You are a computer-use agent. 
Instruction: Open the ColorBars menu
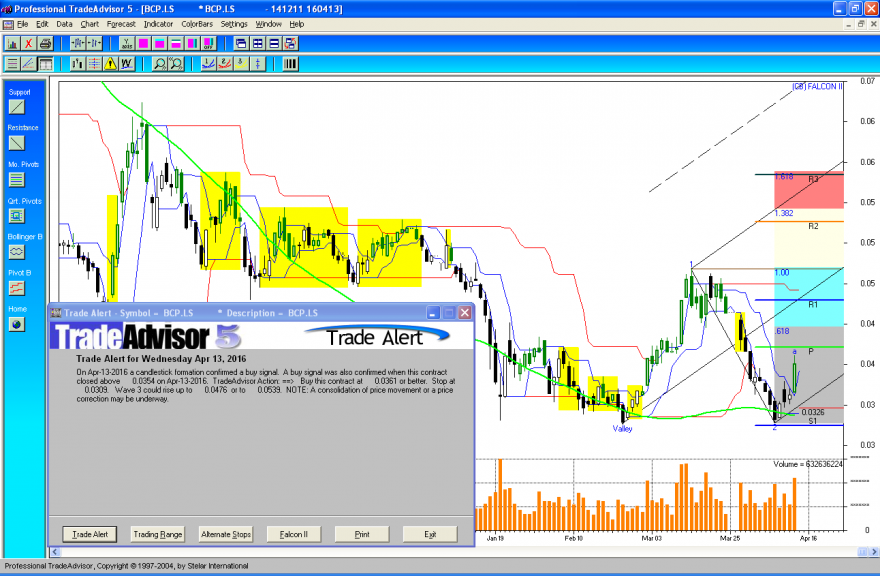pos(196,24)
